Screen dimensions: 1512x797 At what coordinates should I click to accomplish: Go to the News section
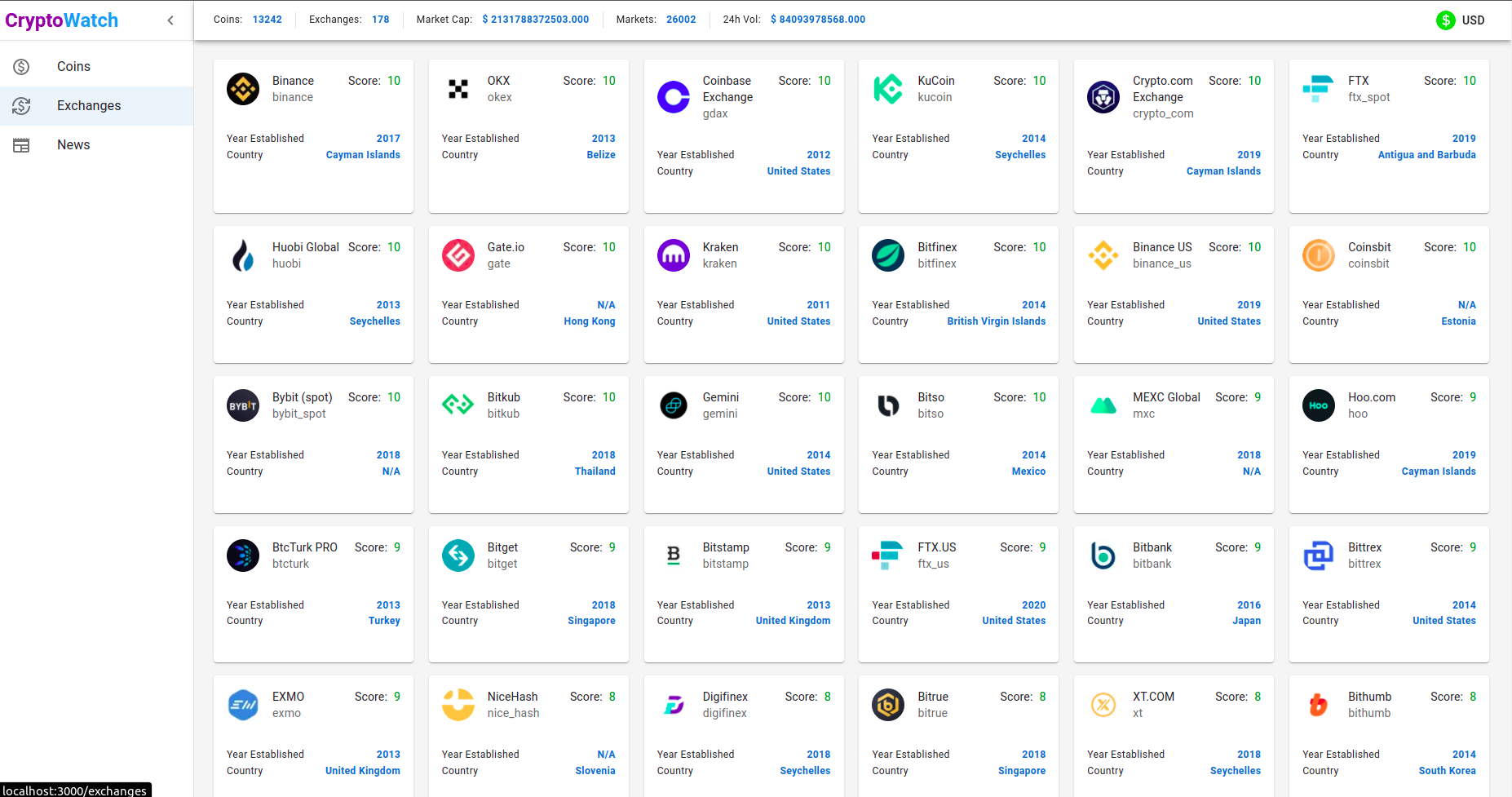click(96, 145)
